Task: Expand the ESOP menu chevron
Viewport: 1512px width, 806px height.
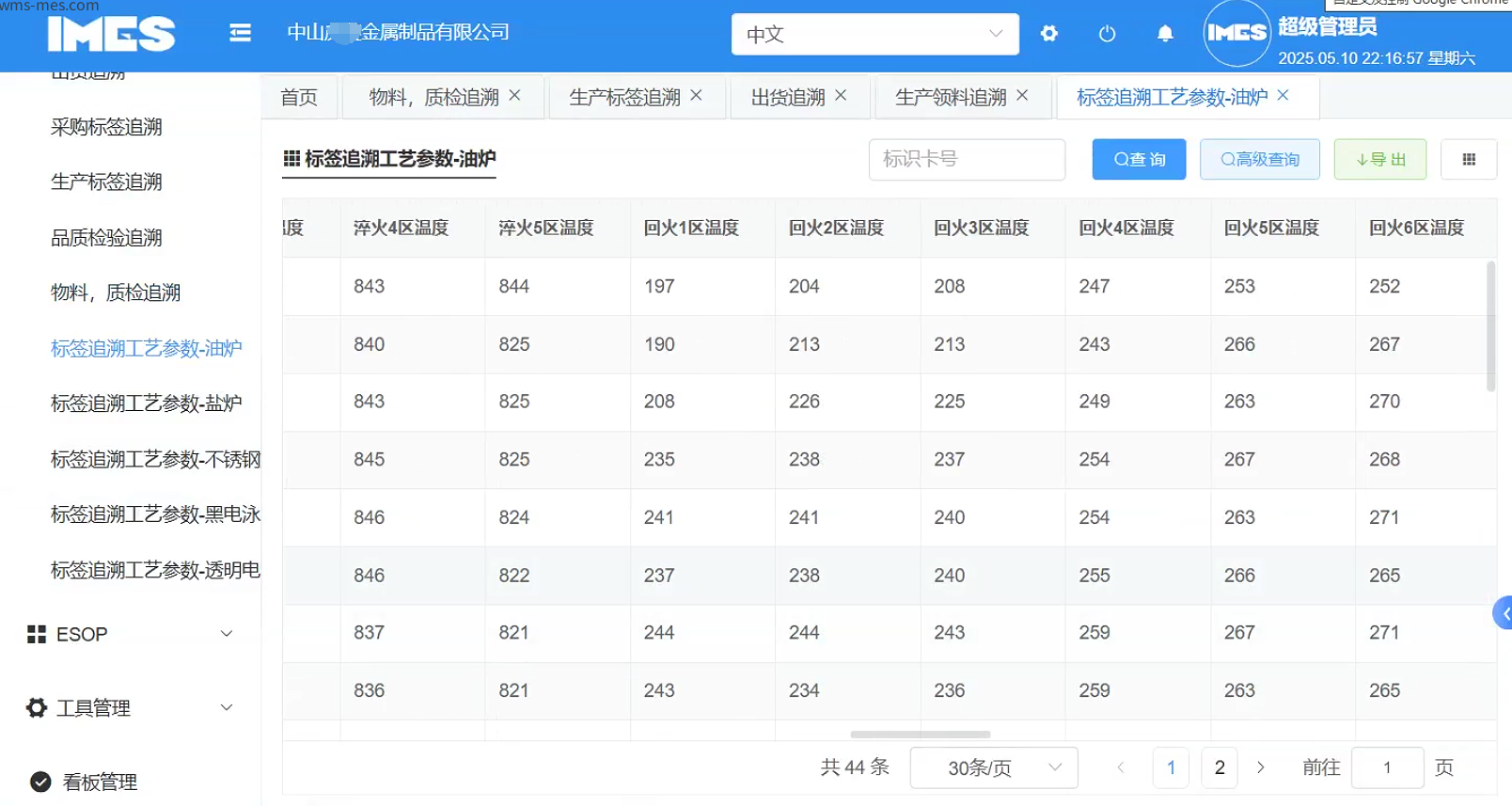Action: click(x=227, y=634)
